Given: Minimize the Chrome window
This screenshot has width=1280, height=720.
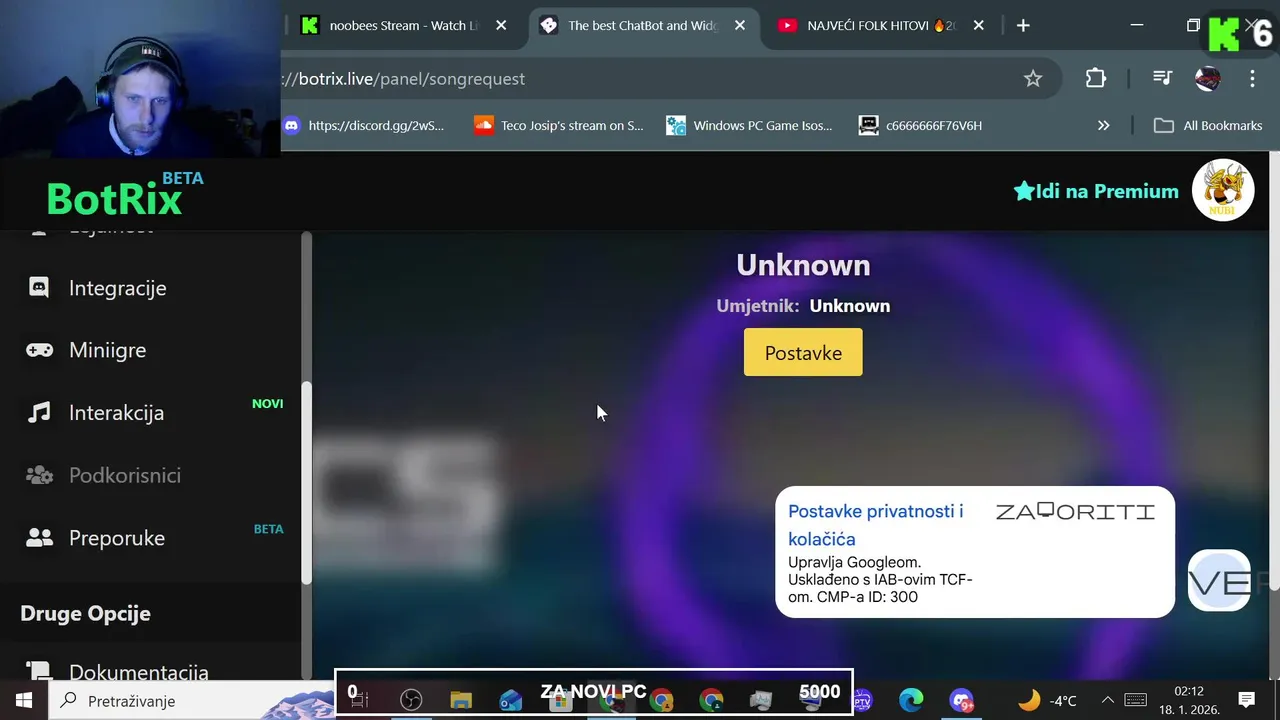Looking at the screenshot, I should 1137,25.
